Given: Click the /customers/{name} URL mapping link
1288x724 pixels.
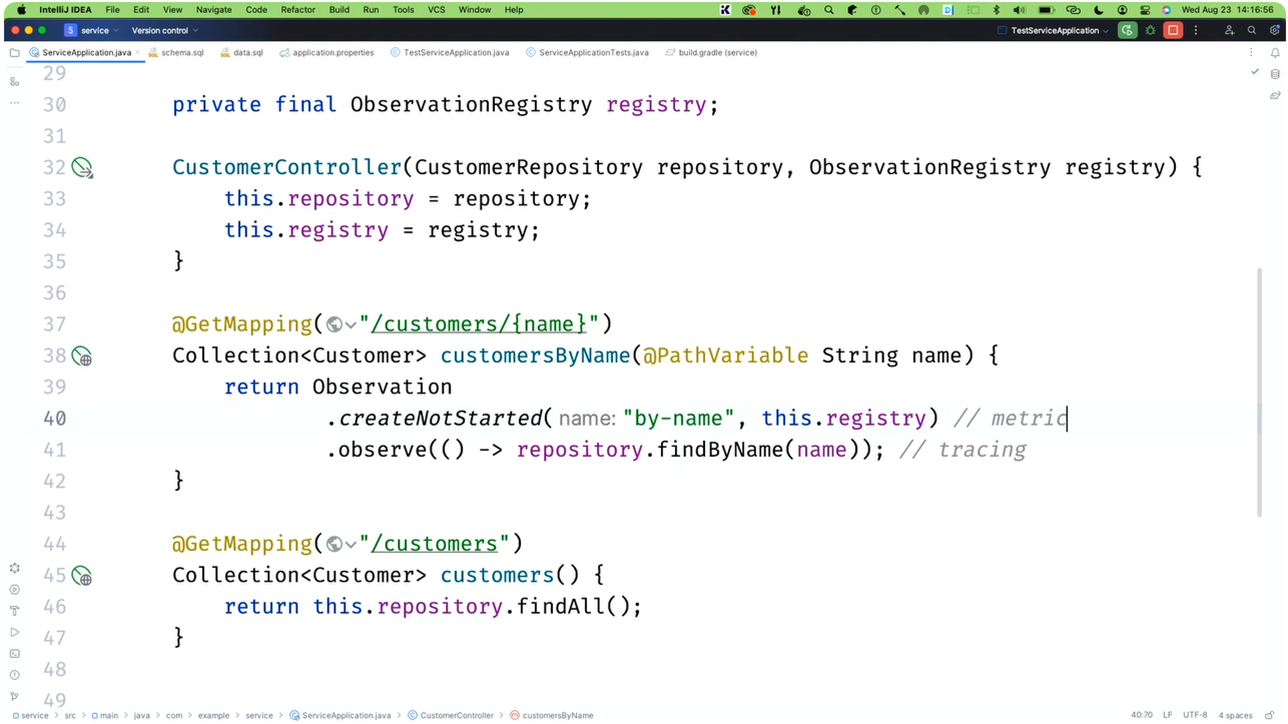Looking at the screenshot, I should [x=479, y=324].
